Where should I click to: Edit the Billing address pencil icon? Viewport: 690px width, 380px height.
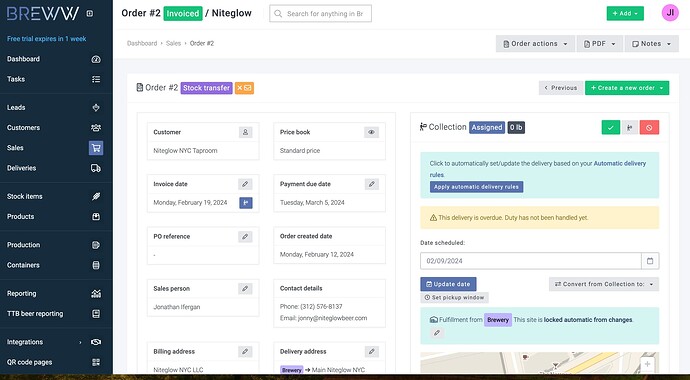tap(245, 351)
